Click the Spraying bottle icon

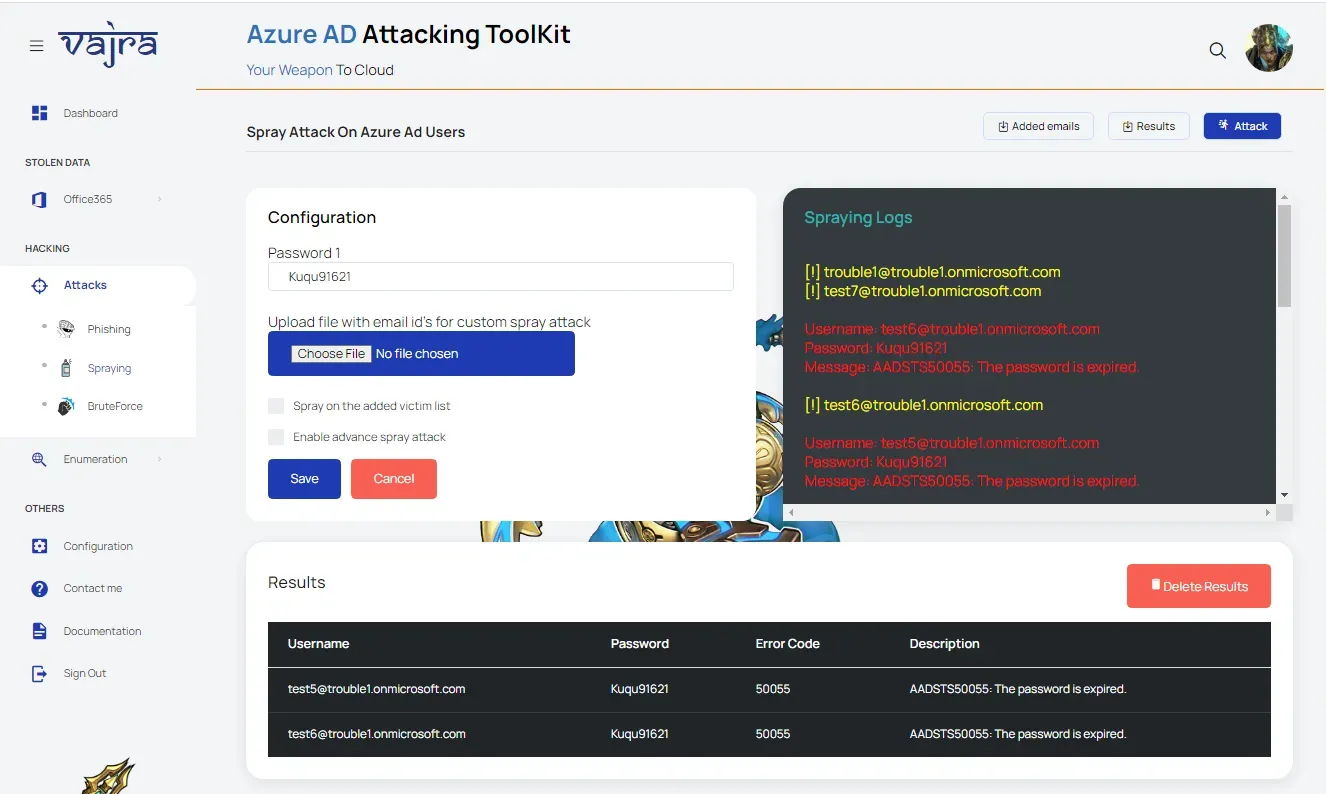[x=66, y=367]
